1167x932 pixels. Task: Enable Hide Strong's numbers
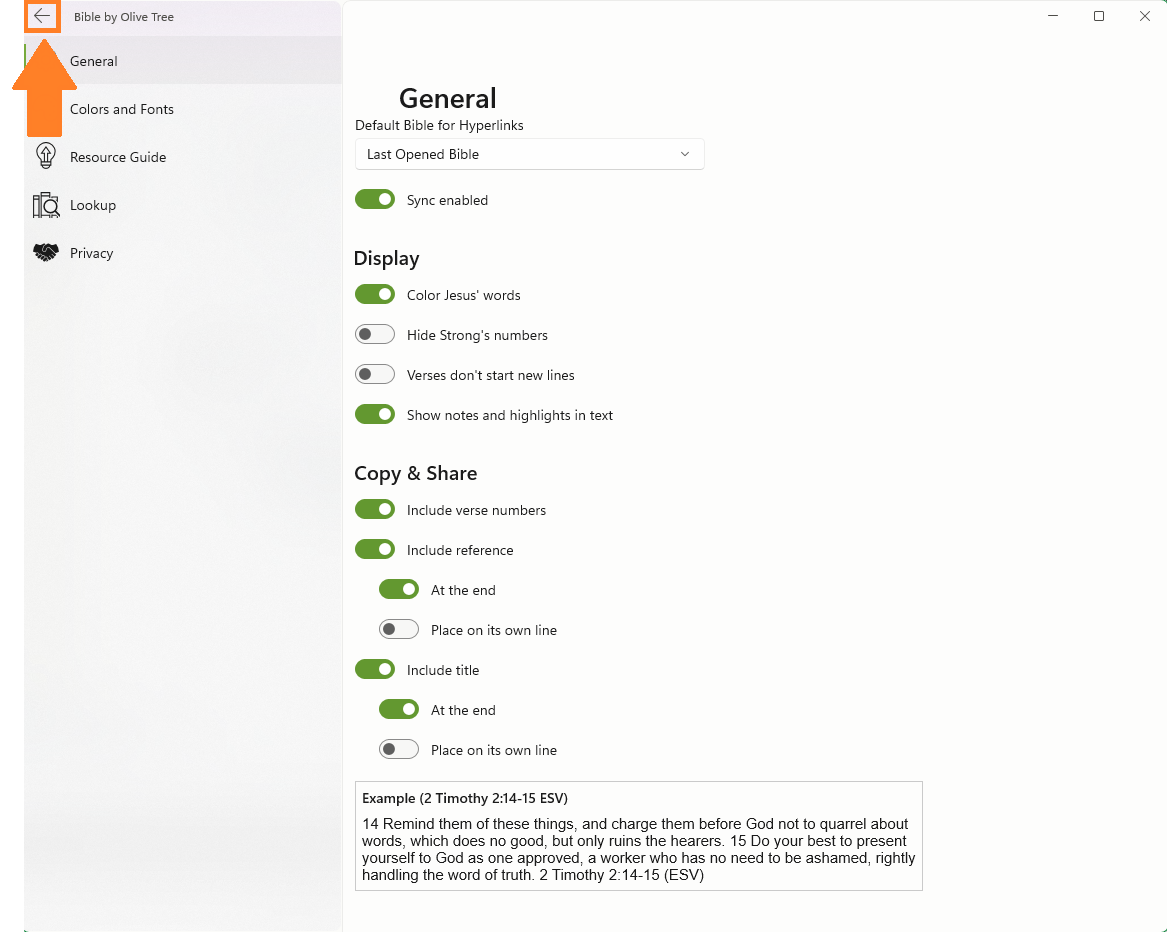[374, 335]
